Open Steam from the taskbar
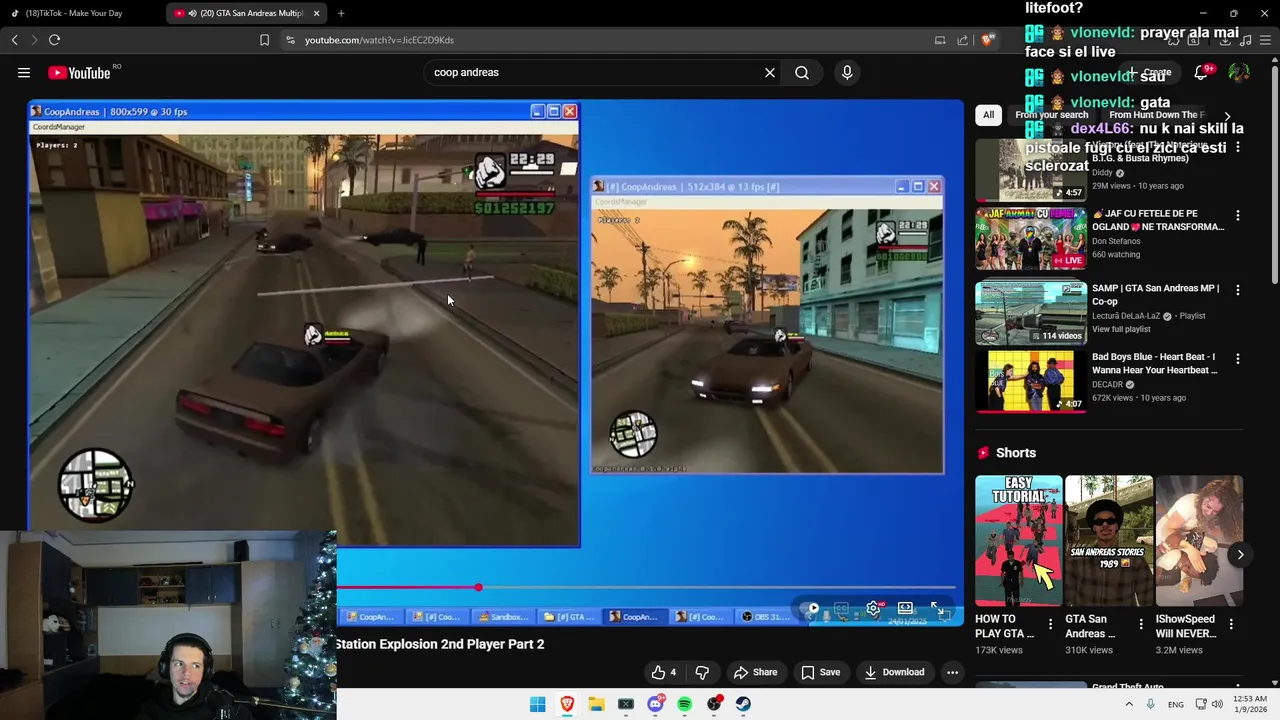 click(743, 704)
